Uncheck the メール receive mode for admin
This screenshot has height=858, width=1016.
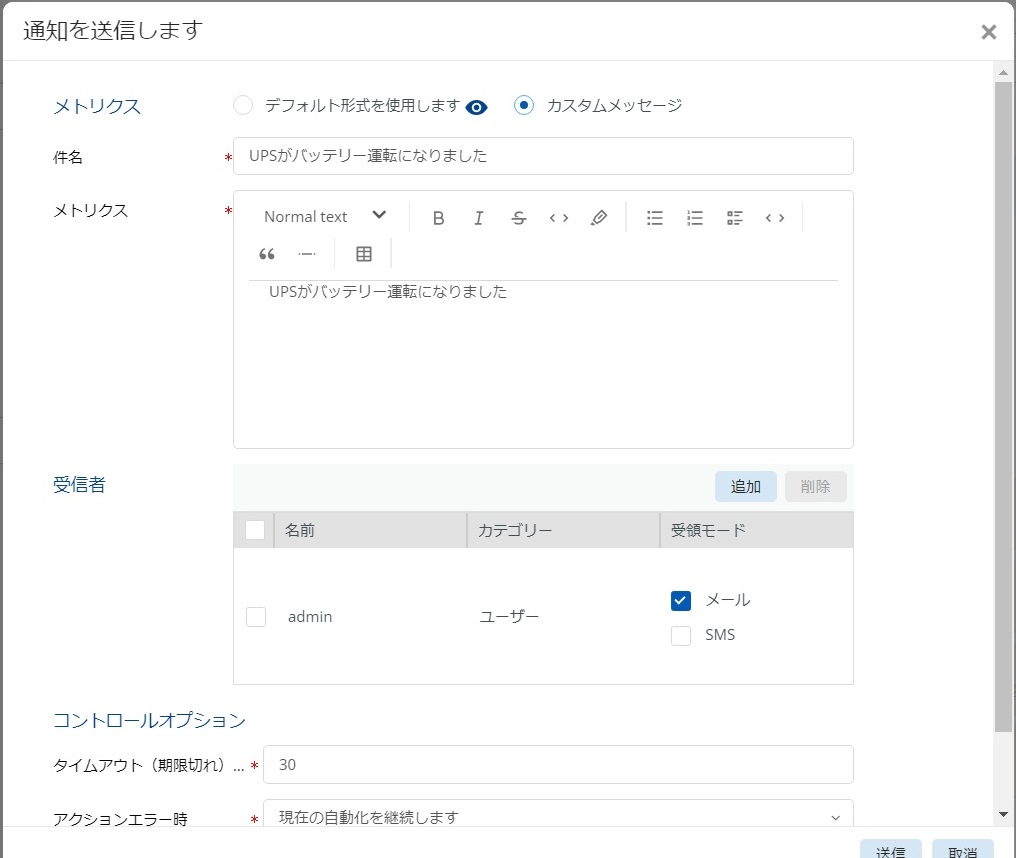[681, 600]
